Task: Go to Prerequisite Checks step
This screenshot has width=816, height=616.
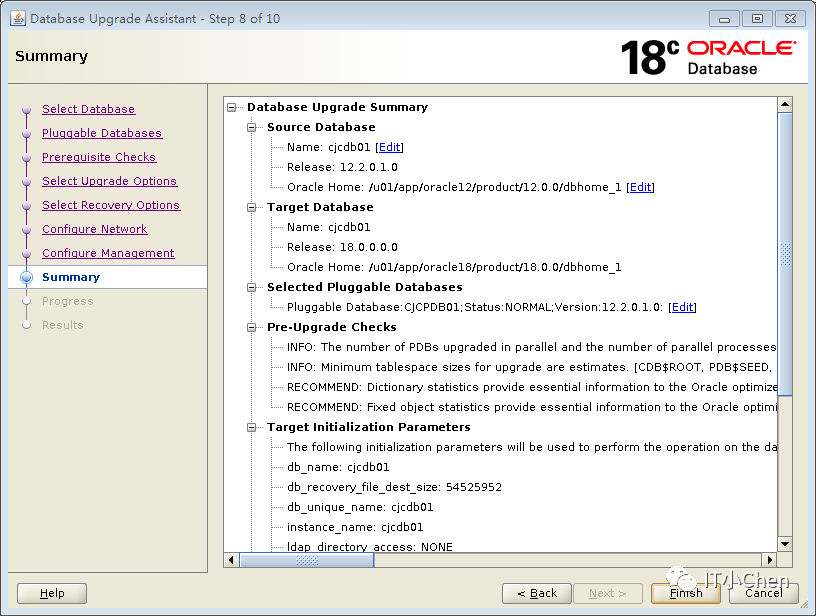Action: point(99,157)
